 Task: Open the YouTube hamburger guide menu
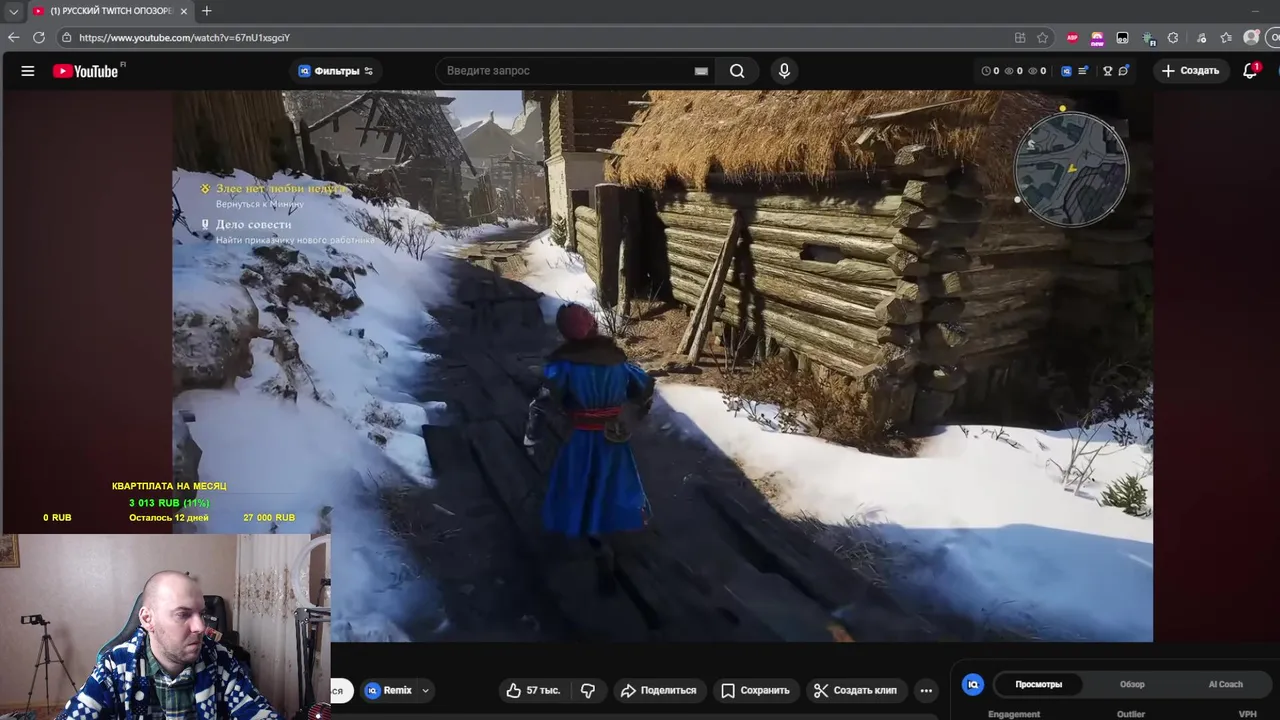28,71
